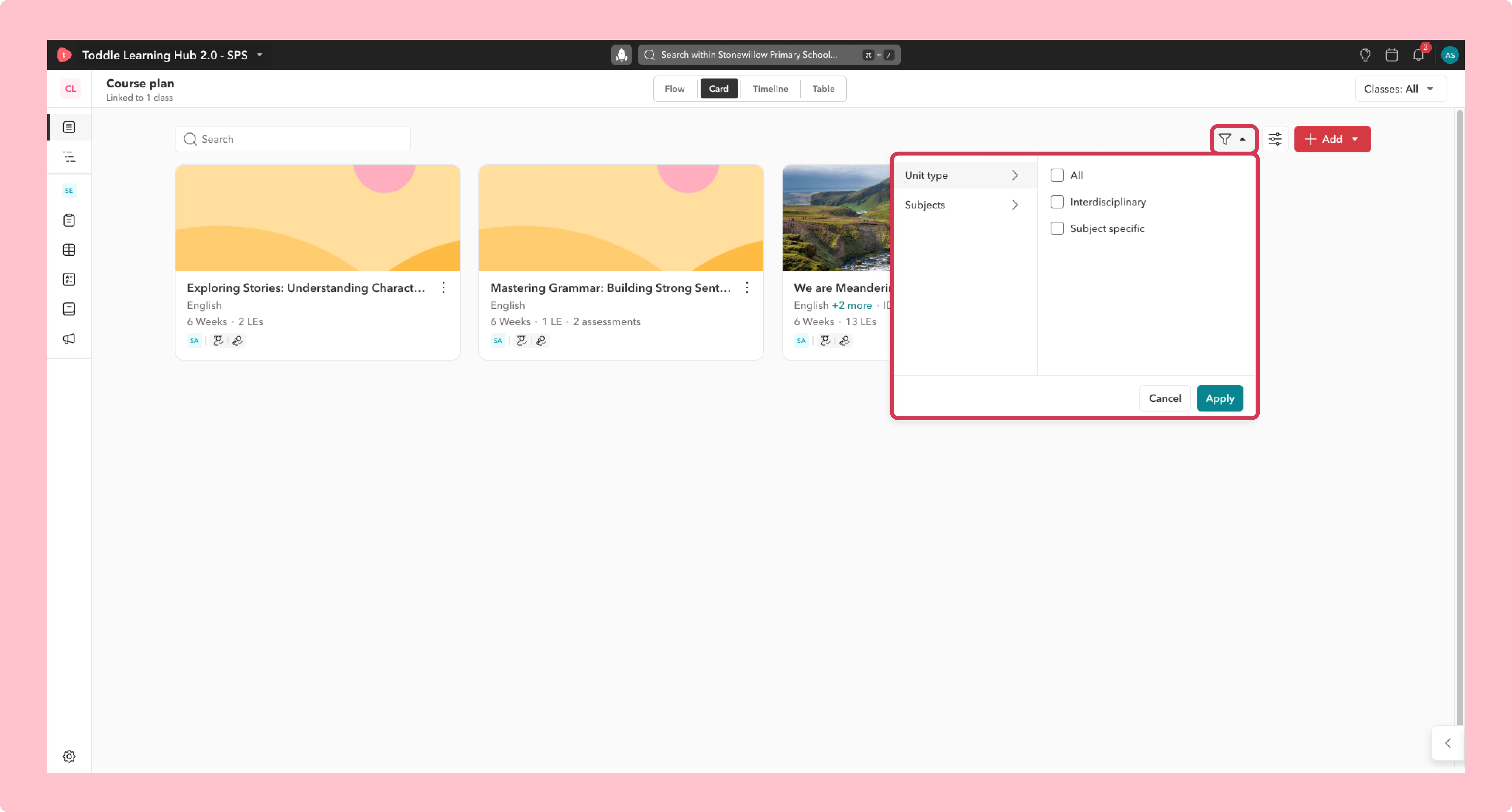Click SA badge on Exploring Stories card
1512x812 pixels.
(194, 340)
